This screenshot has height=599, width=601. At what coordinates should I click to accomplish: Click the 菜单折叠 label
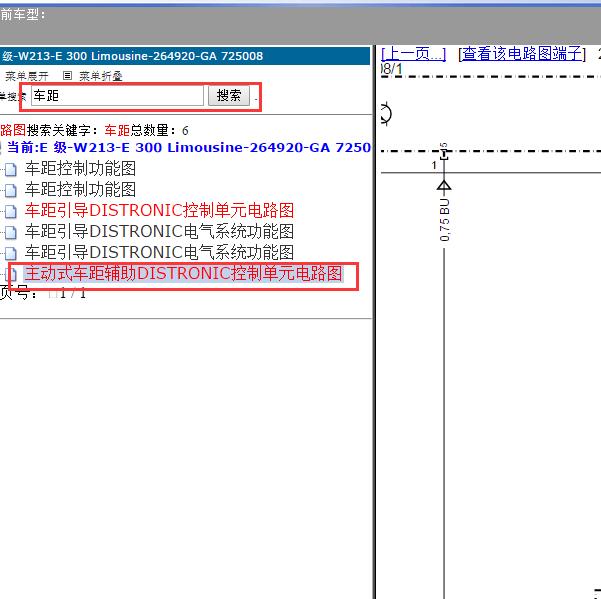[101, 76]
